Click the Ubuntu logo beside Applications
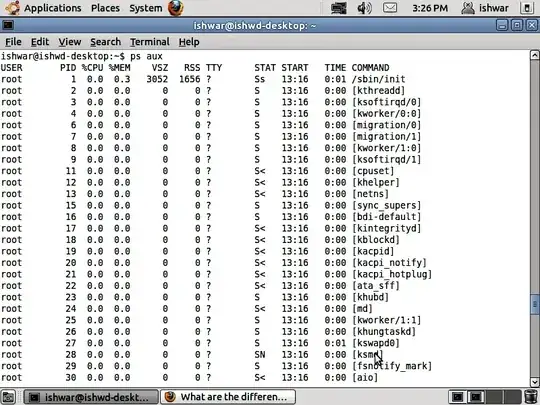 coord(12,8)
